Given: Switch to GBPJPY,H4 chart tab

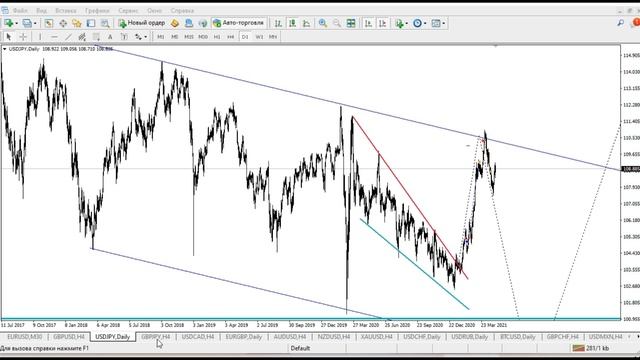Looking at the screenshot, I should 156,337.
